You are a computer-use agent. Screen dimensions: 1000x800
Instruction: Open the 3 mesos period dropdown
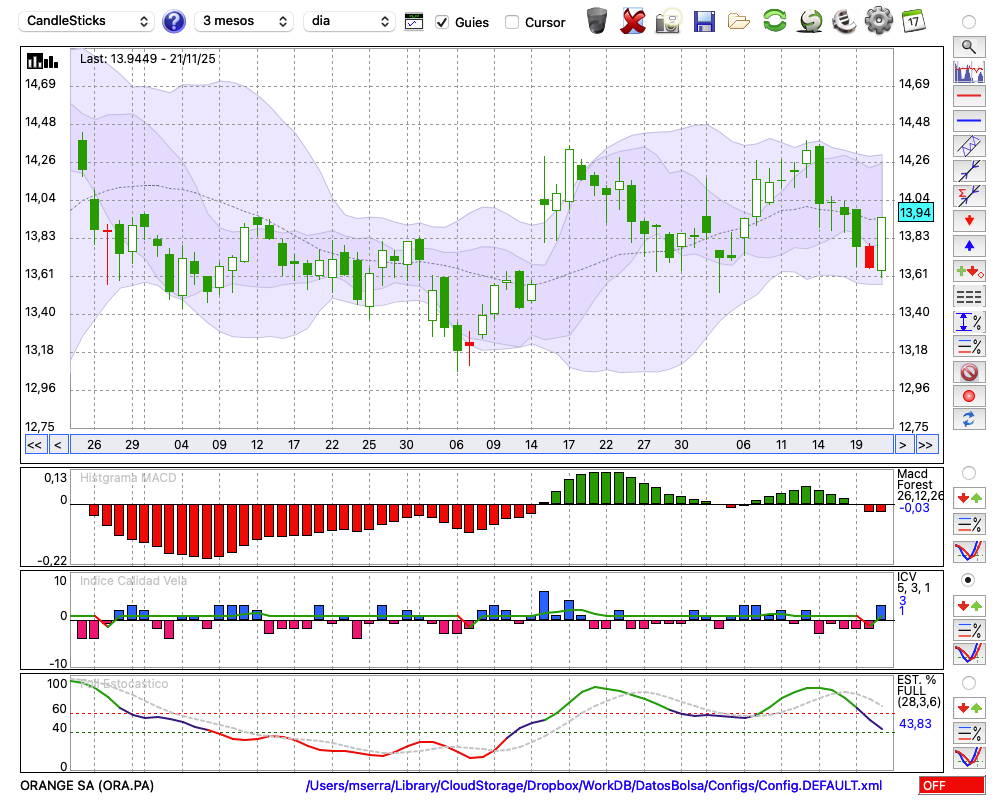coord(243,21)
